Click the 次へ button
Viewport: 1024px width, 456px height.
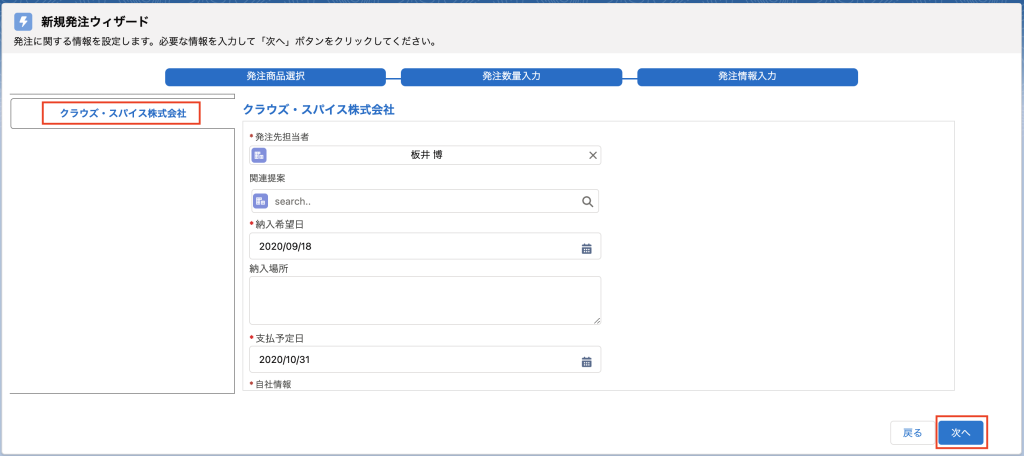coord(961,433)
